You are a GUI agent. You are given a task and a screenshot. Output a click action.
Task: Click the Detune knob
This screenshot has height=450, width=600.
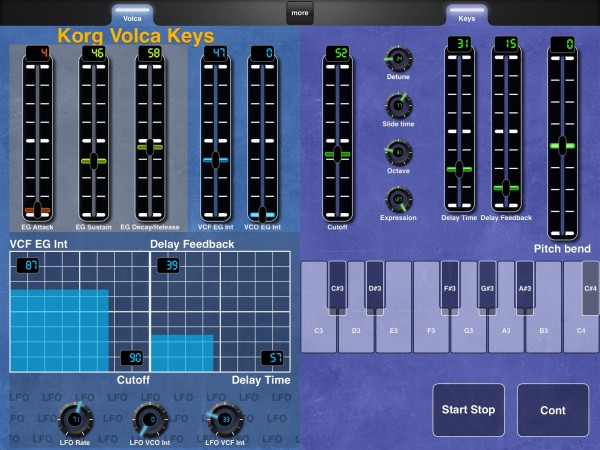398,59
